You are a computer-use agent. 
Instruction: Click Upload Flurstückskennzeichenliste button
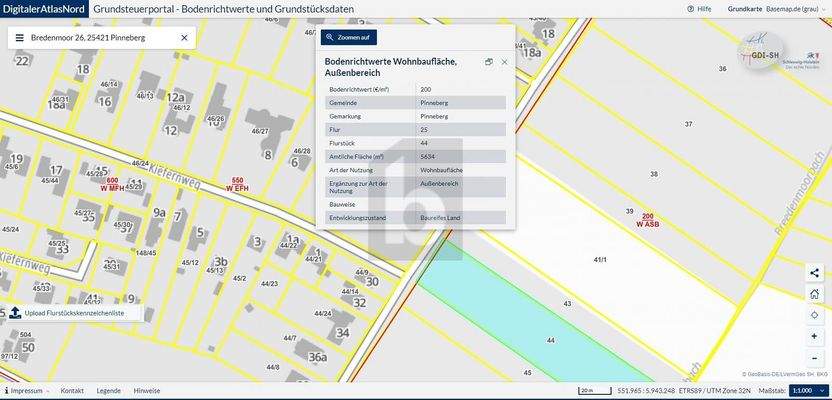(x=67, y=313)
